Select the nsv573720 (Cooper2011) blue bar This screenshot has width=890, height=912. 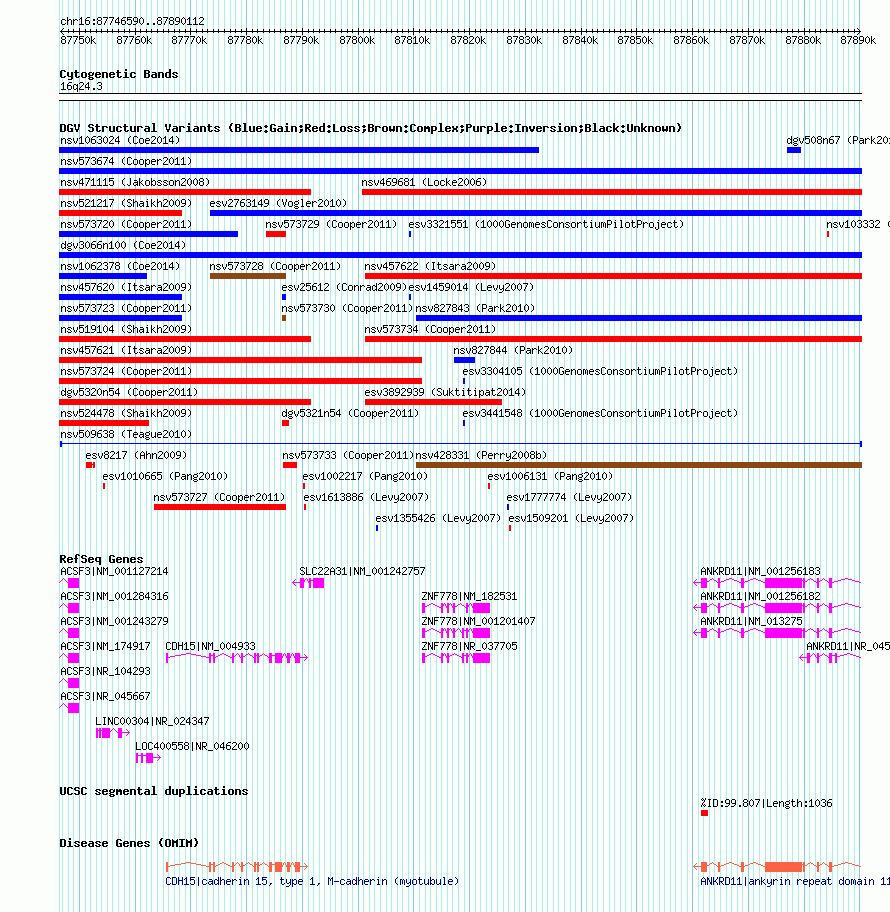click(x=148, y=234)
